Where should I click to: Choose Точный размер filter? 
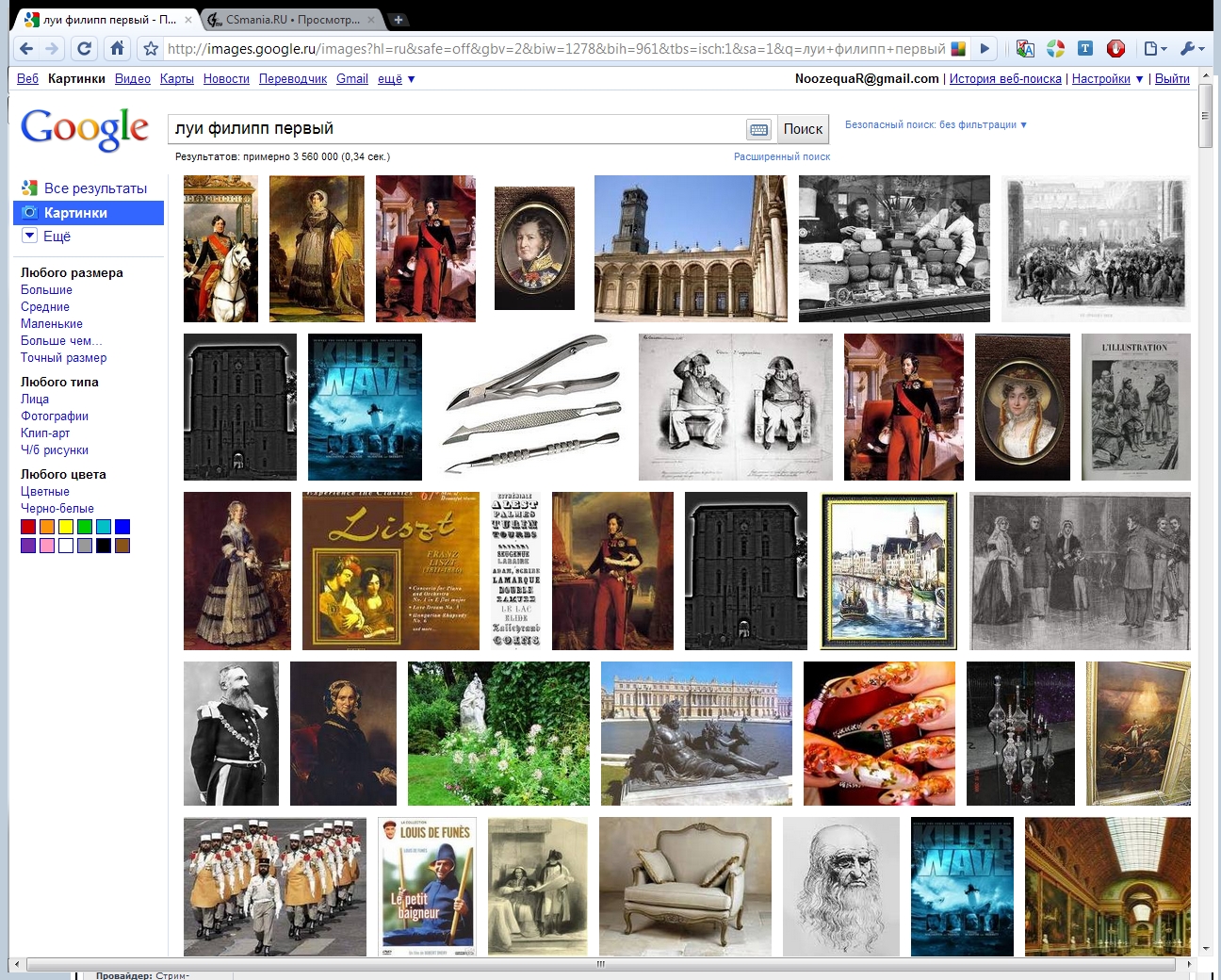[x=64, y=358]
